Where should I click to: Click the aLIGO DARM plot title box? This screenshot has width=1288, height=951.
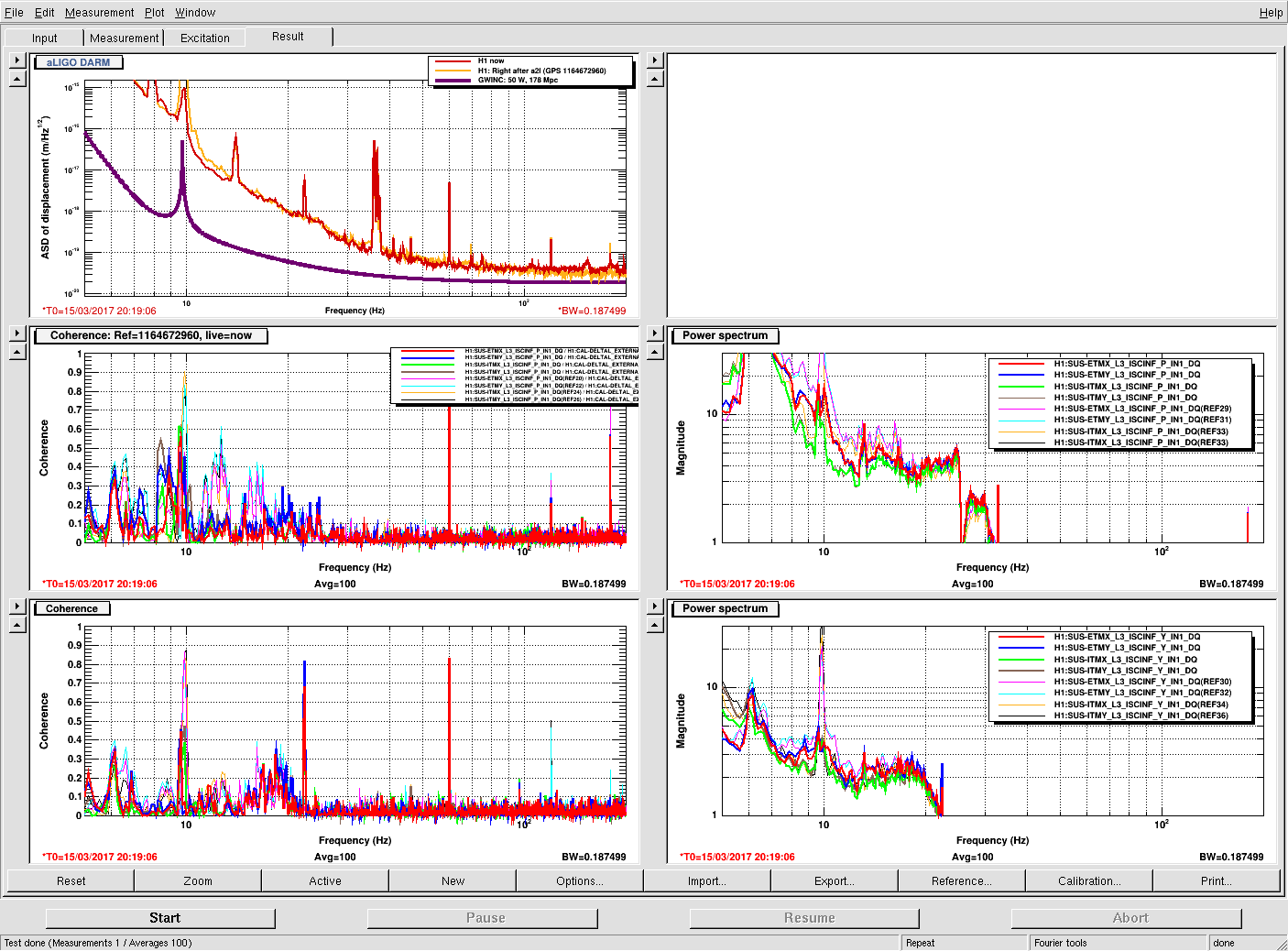[x=78, y=62]
